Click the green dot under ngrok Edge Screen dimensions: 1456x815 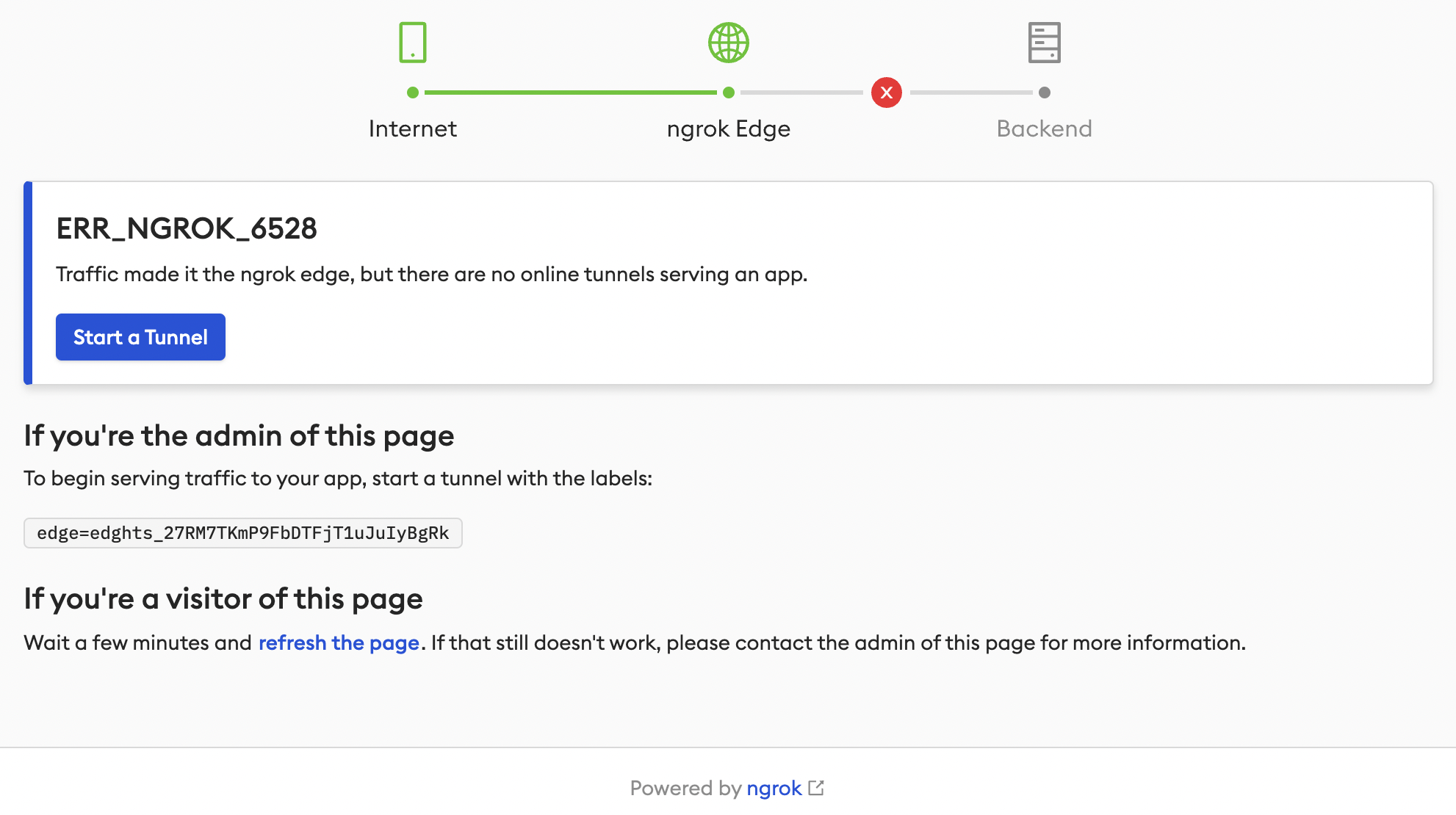point(729,93)
